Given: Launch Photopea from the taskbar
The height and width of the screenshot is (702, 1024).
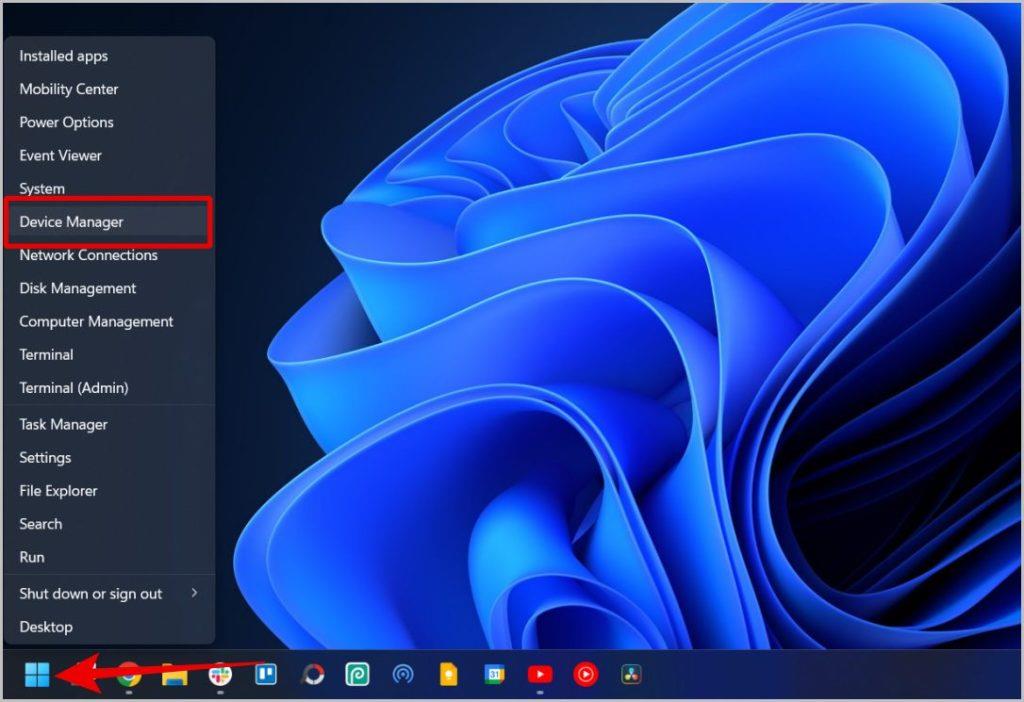Looking at the screenshot, I should click(357, 674).
